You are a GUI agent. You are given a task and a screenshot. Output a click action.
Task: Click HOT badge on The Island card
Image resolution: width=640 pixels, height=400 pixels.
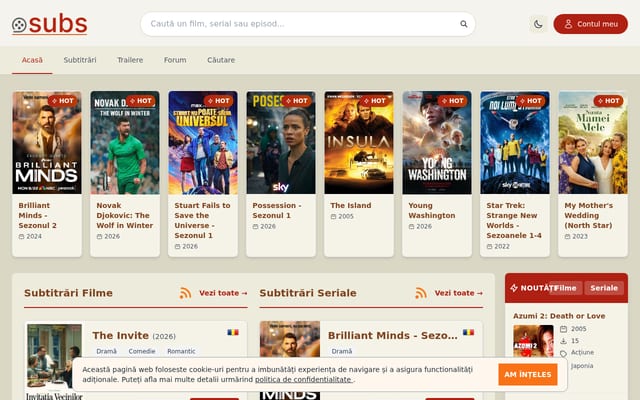click(374, 101)
